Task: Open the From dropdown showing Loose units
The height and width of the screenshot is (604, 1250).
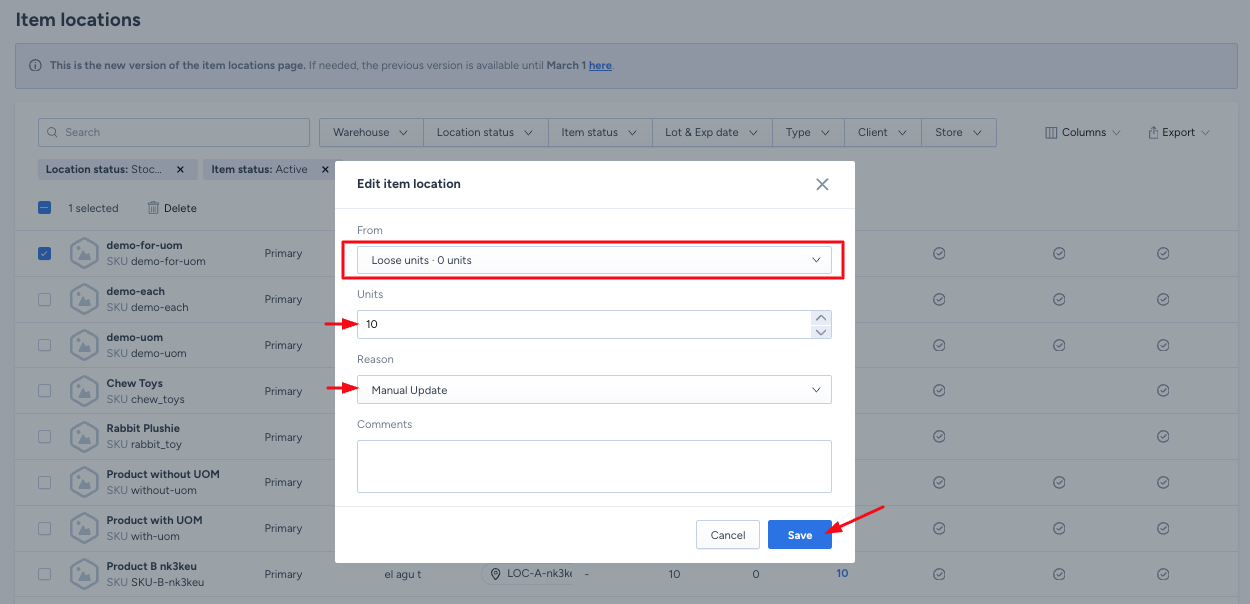Action: [594, 260]
